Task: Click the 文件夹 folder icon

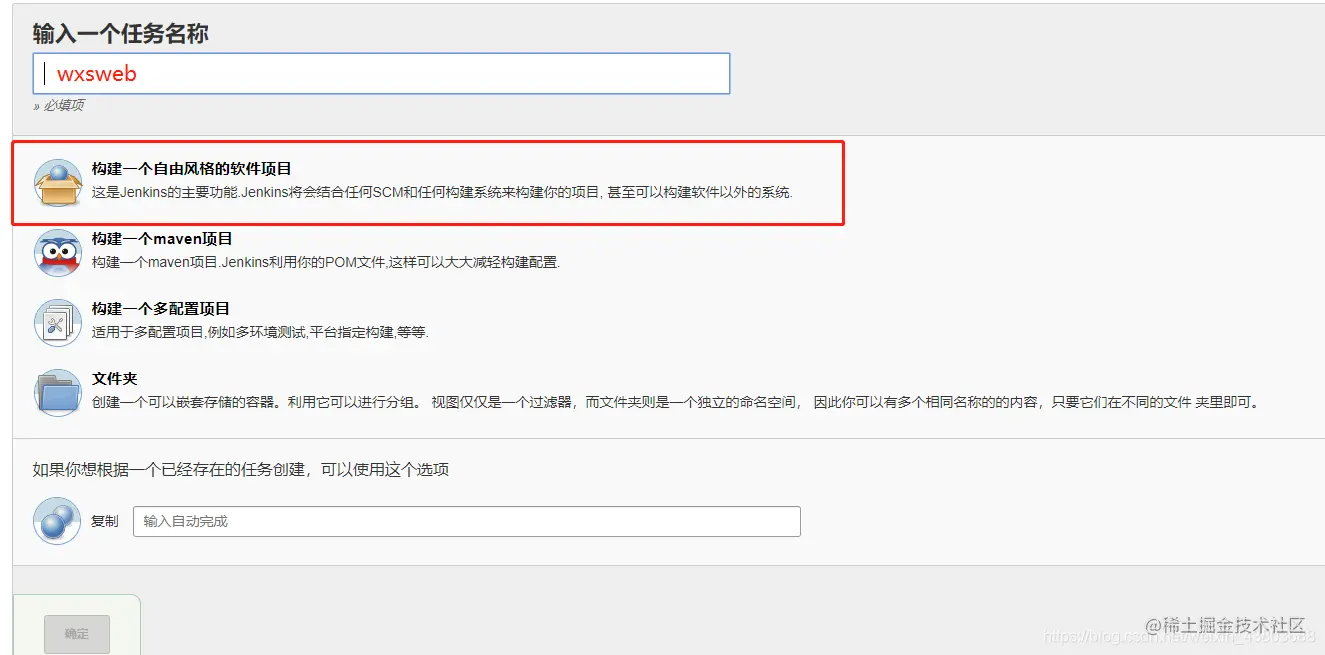Action: (x=57, y=392)
